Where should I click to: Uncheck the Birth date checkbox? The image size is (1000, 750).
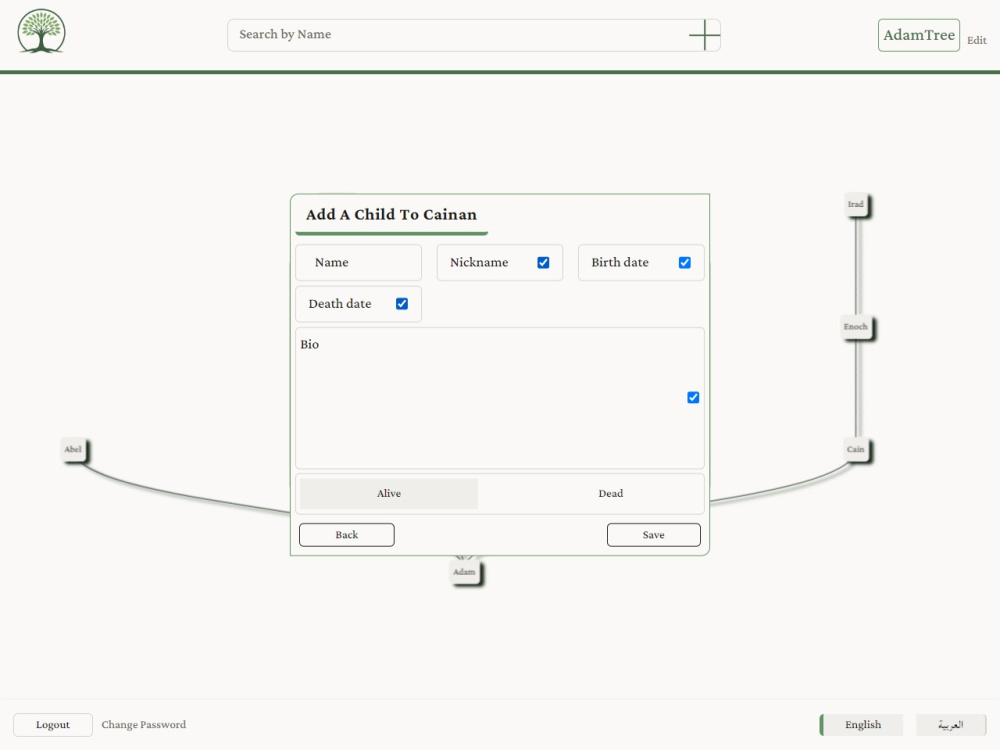tap(685, 263)
